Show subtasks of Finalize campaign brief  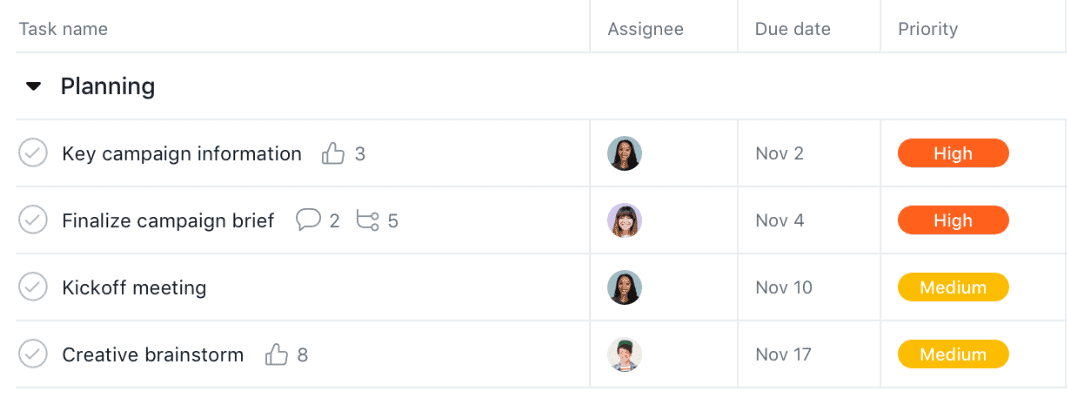367,220
